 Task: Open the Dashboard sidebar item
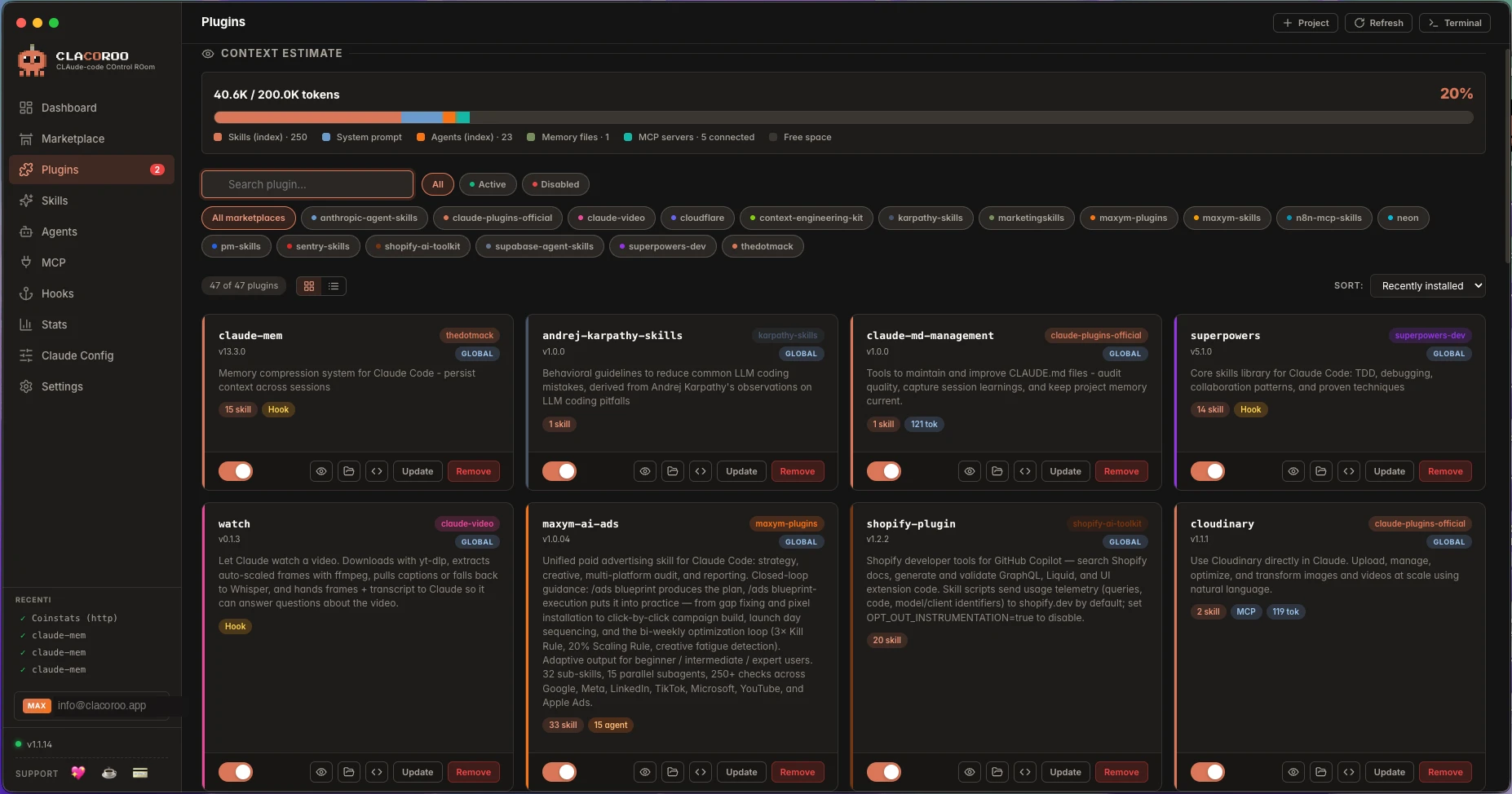pyautogui.click(x=91, y=108)
